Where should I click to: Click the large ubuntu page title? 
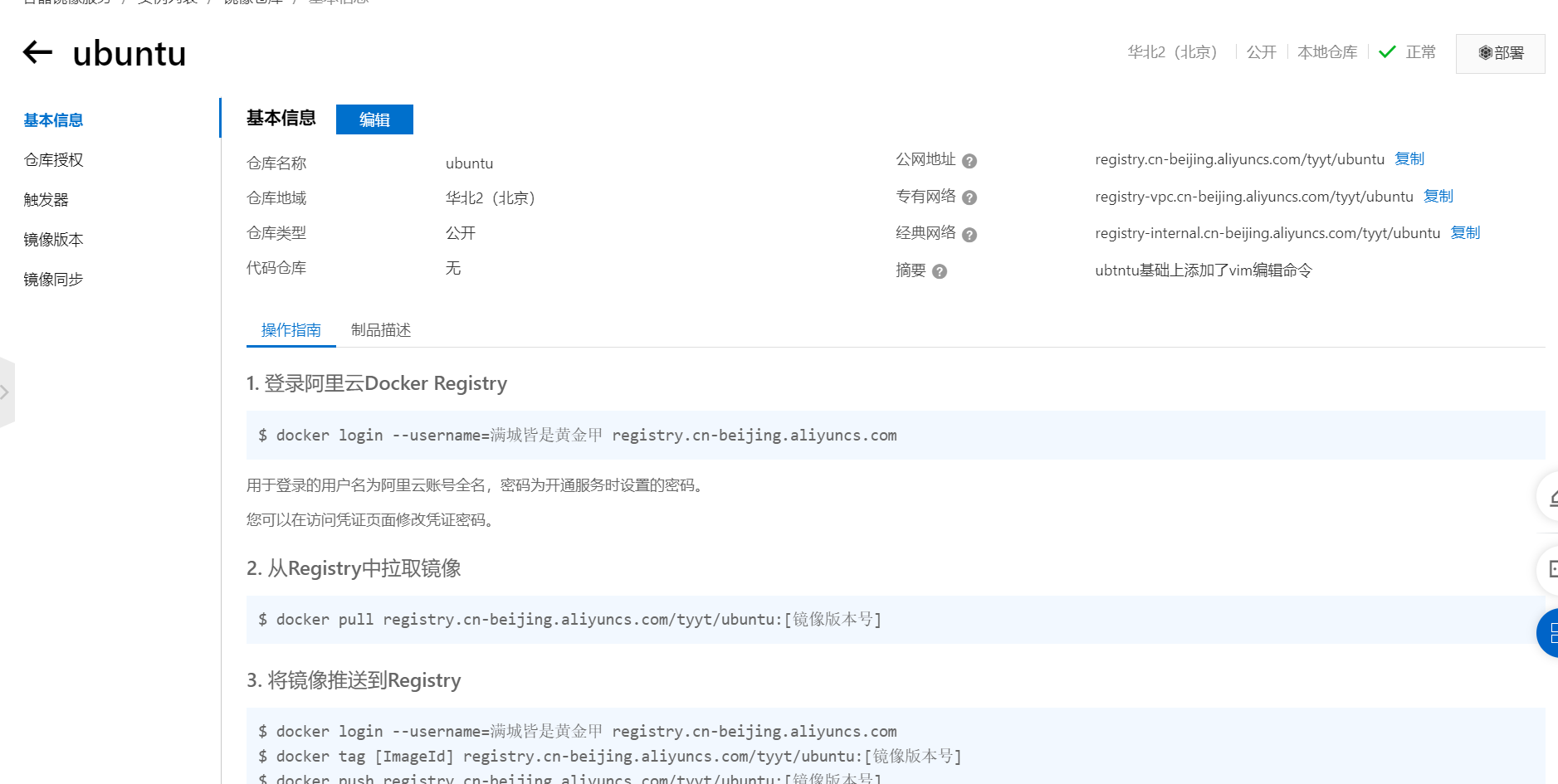pyautogui.click(x=129, y=54)
